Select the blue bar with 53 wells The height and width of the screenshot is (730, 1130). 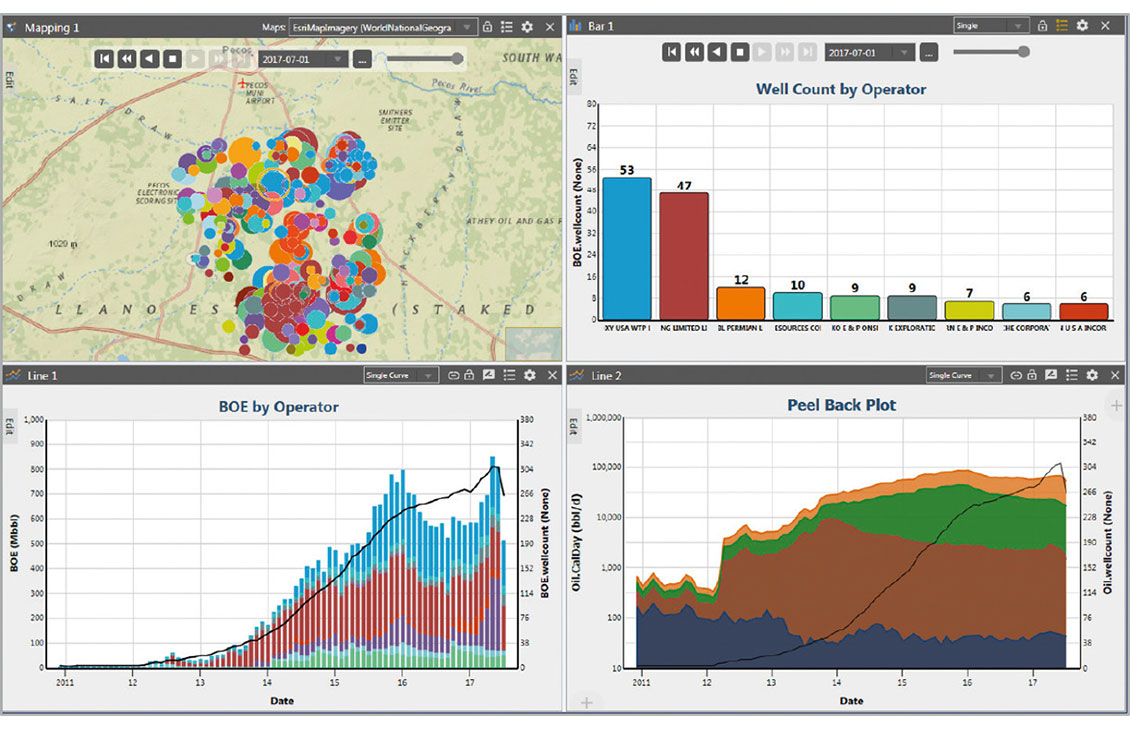(x=627, y=249)
